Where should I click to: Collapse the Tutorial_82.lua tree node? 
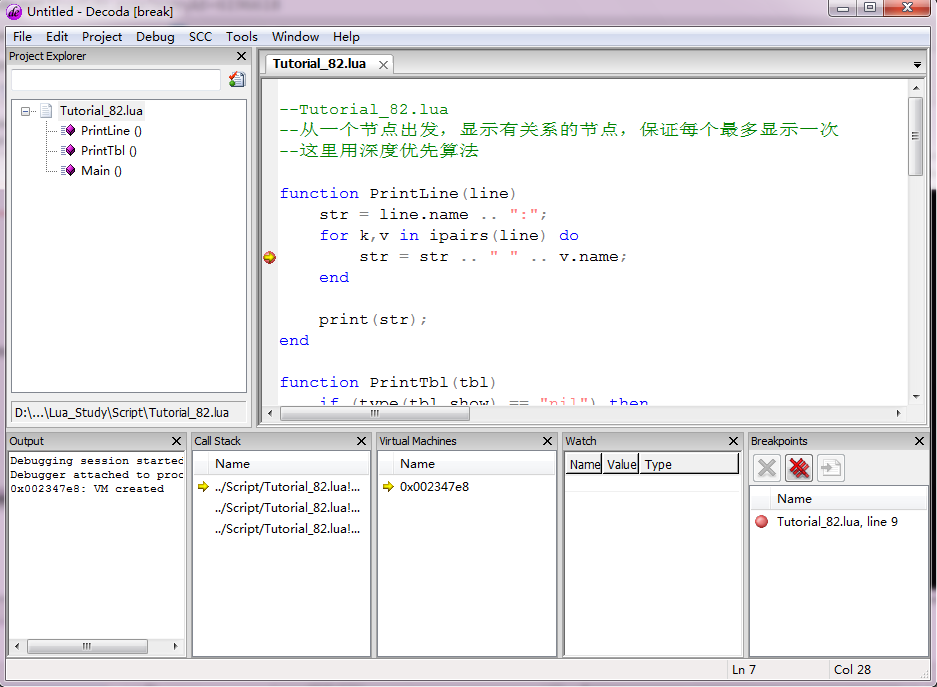pos(25,111)
